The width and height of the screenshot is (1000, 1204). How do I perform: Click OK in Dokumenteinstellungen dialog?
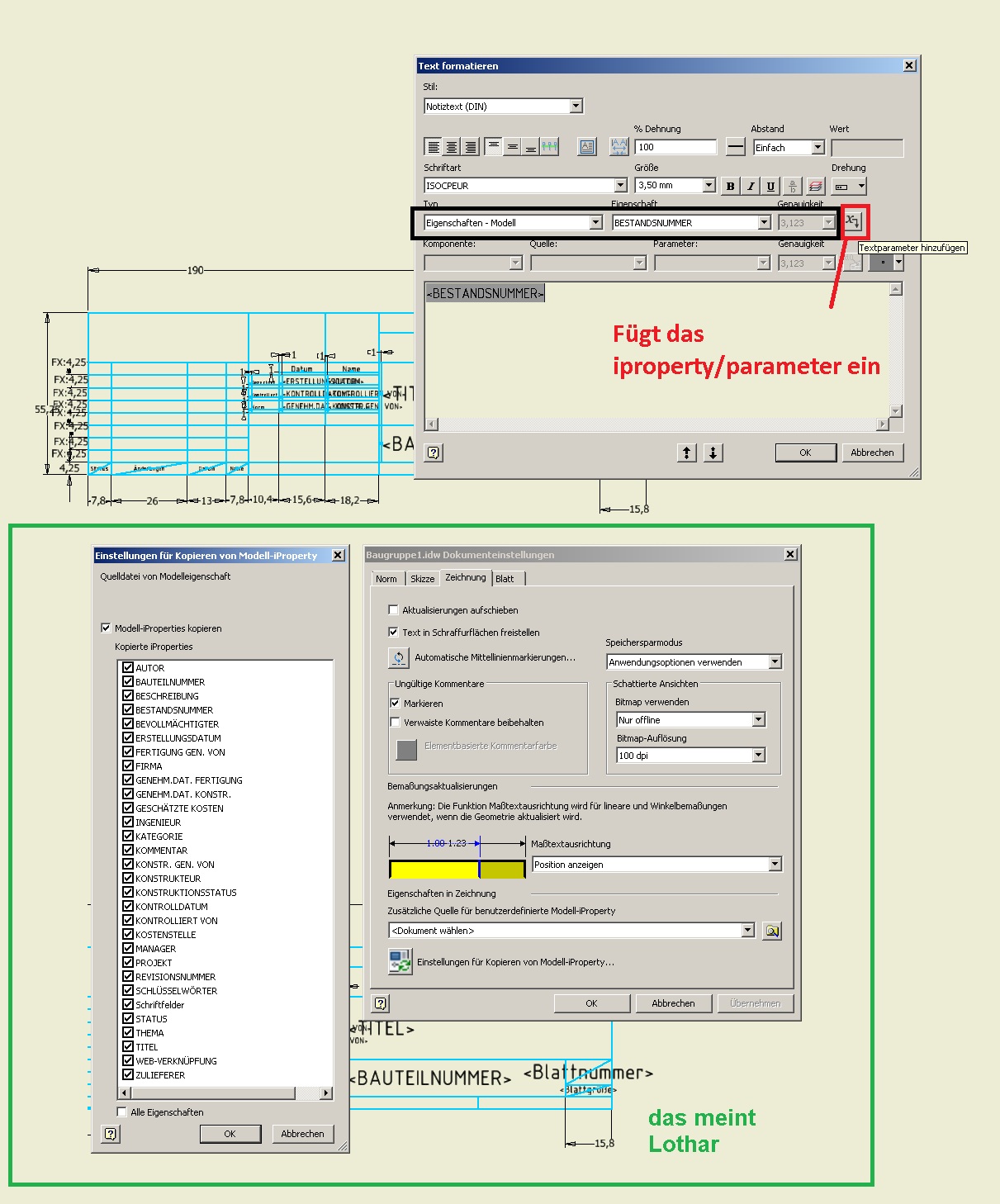click(x=591, y=1003)
